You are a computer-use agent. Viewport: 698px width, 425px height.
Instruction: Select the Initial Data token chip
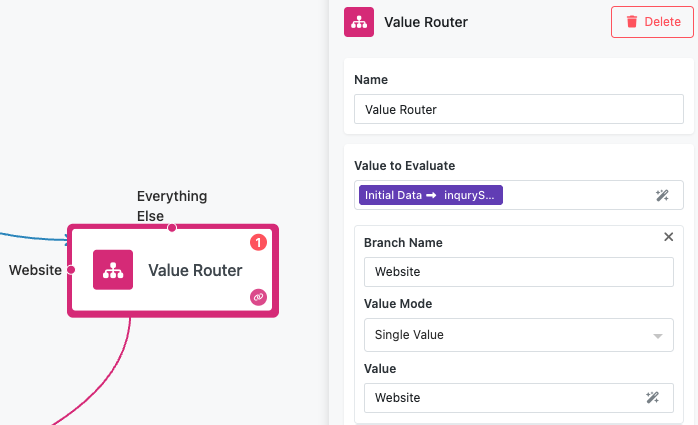pos(430,195)
